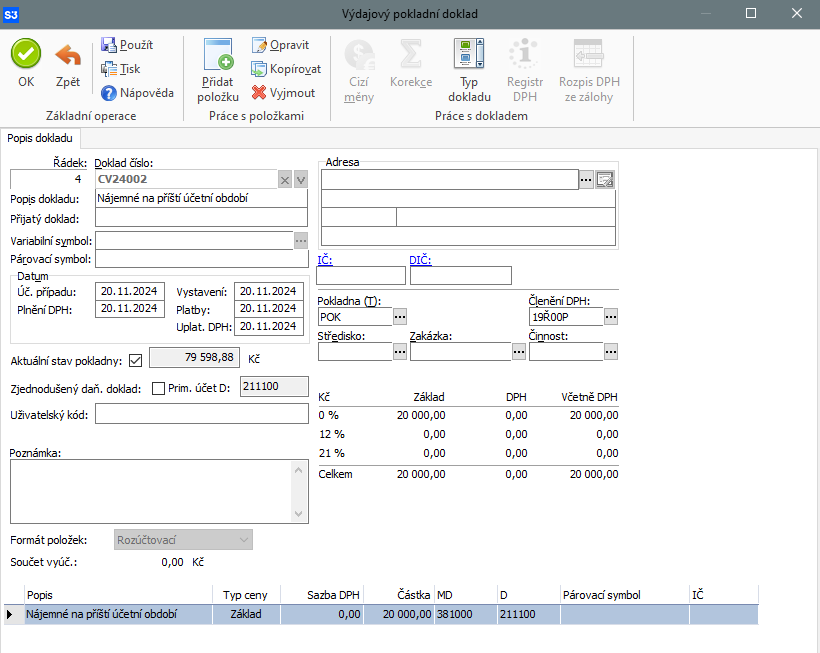Image resolution: width=820 pixels, height=653 pixels.
Task: Toggle the Aktuální stav pokladny checkbox
Action: click(x=136, y=359)
